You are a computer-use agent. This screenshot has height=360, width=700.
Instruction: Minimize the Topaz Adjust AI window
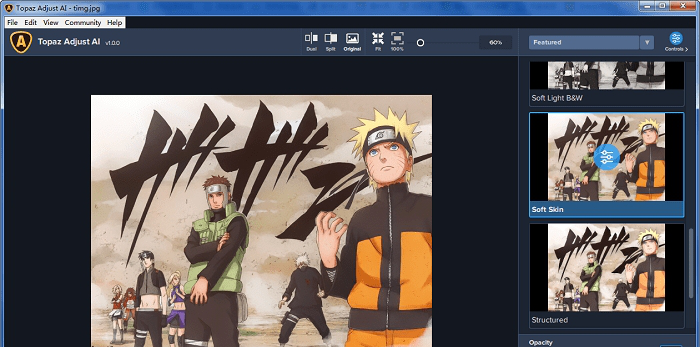(646, 6)
